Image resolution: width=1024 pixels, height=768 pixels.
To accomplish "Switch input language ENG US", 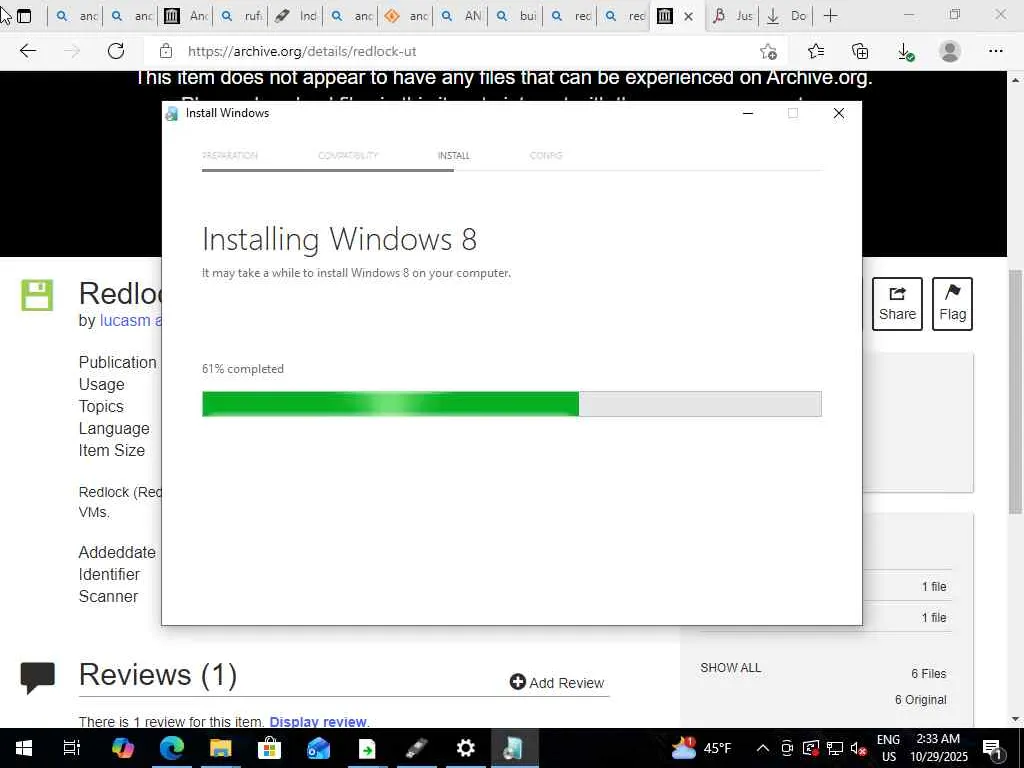I will click(x=888, y=748).
